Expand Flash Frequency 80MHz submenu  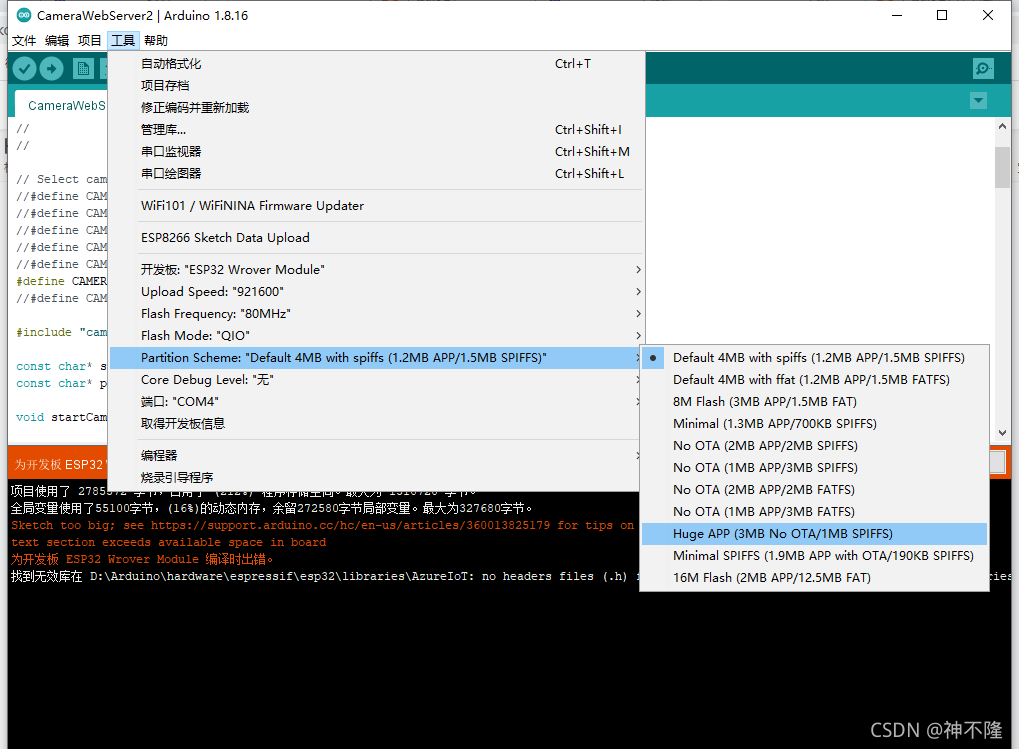tap(376, 314)
